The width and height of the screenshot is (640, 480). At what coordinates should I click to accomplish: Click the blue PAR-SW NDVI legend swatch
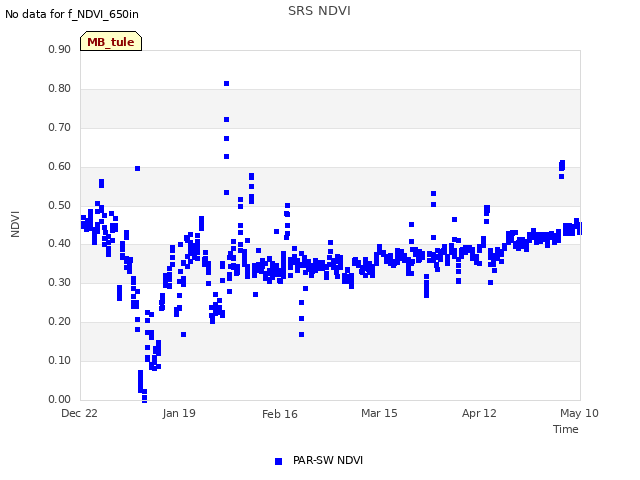coord(278,461)
